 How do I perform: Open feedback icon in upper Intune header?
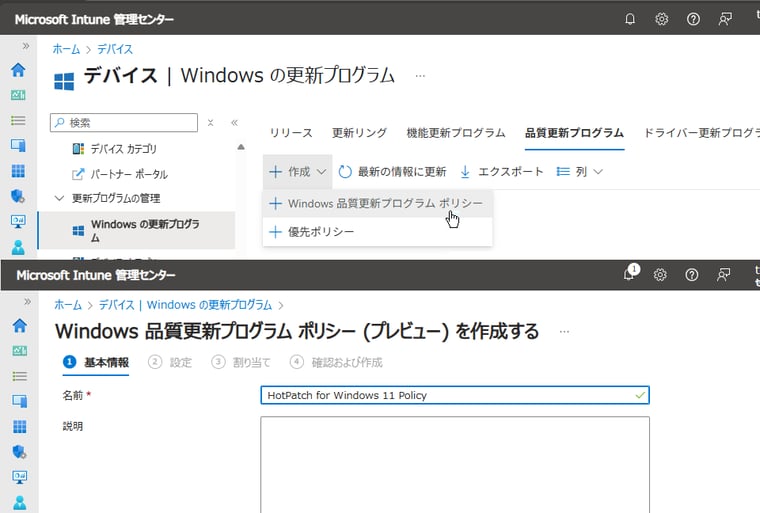725,19
